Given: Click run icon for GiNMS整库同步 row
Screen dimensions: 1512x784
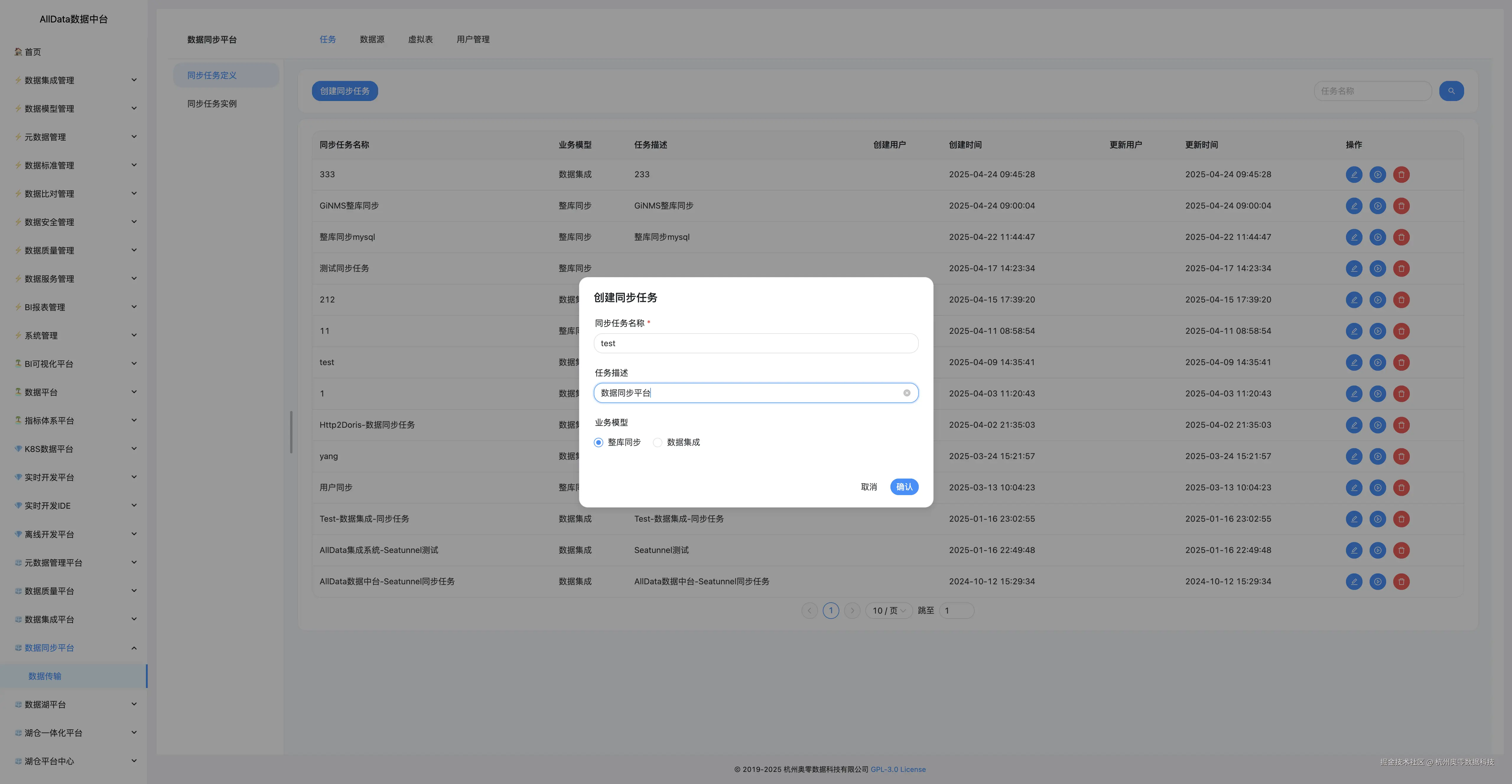Looking at the screenshot, I should (x=1377, y=206).
